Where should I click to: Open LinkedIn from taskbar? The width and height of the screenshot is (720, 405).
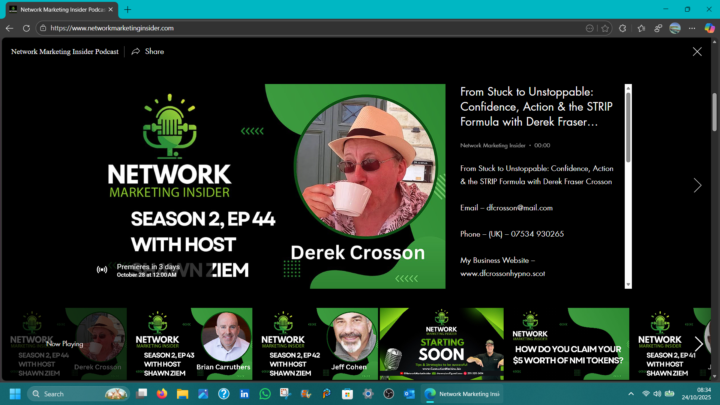tap(244, 394)
